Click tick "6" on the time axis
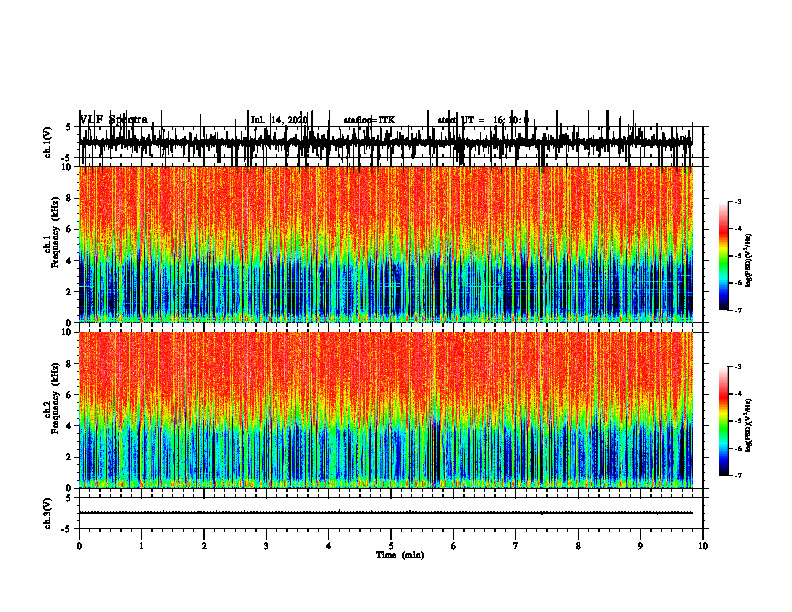 pyautogui.click(x=454, y=546)
